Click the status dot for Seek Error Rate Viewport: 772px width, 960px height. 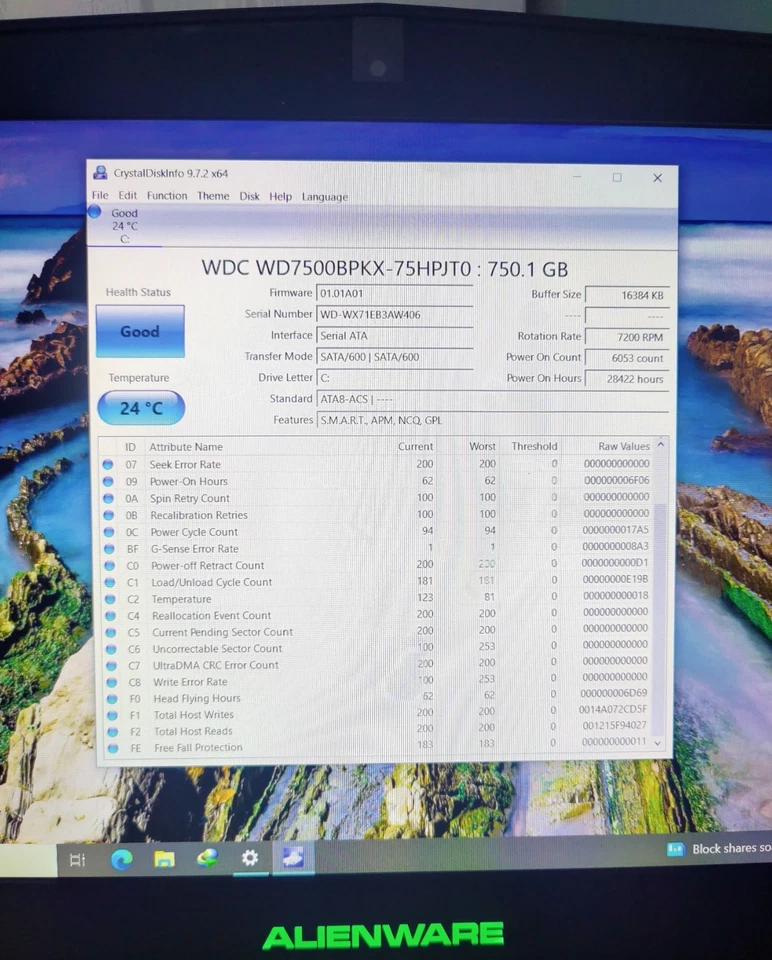[x=108, y=465]
